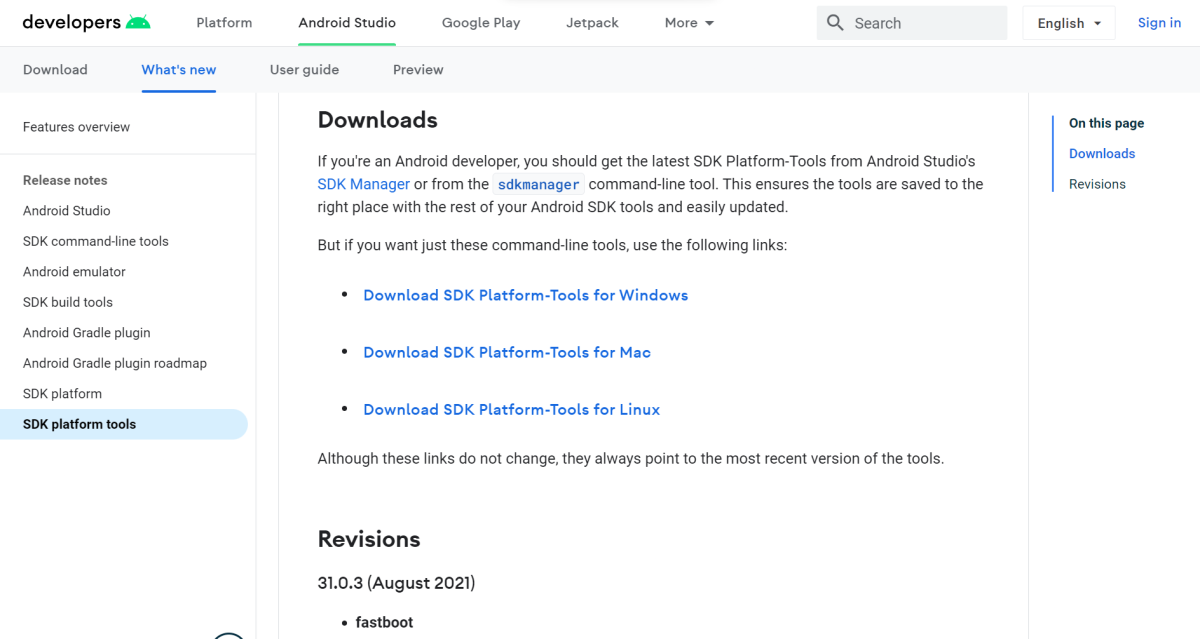The width and height of the screenshot is (1200, 639).
Task: Click the bullet beside fastboot entry
Action: click(344, 622)
